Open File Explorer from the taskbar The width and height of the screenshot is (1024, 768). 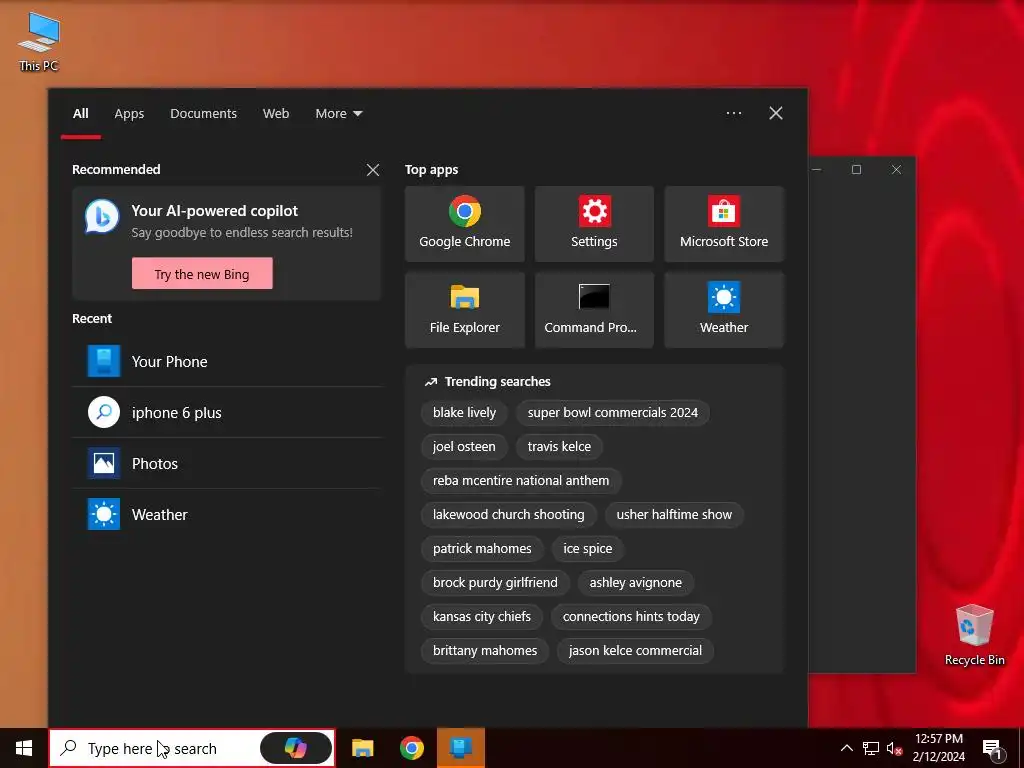[362, 748]
